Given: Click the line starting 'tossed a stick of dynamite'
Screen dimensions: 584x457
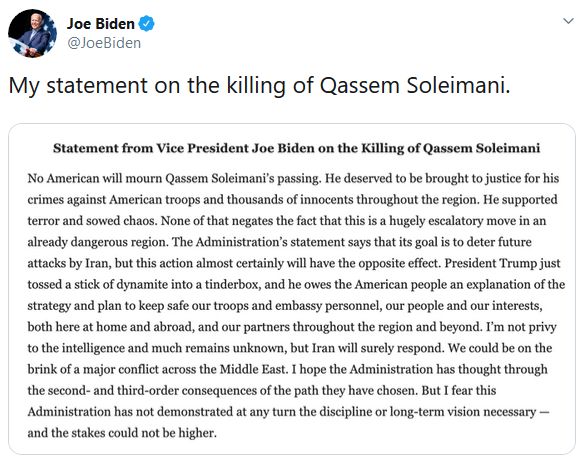Looking at the screenshot, I should tap(296, 285).
